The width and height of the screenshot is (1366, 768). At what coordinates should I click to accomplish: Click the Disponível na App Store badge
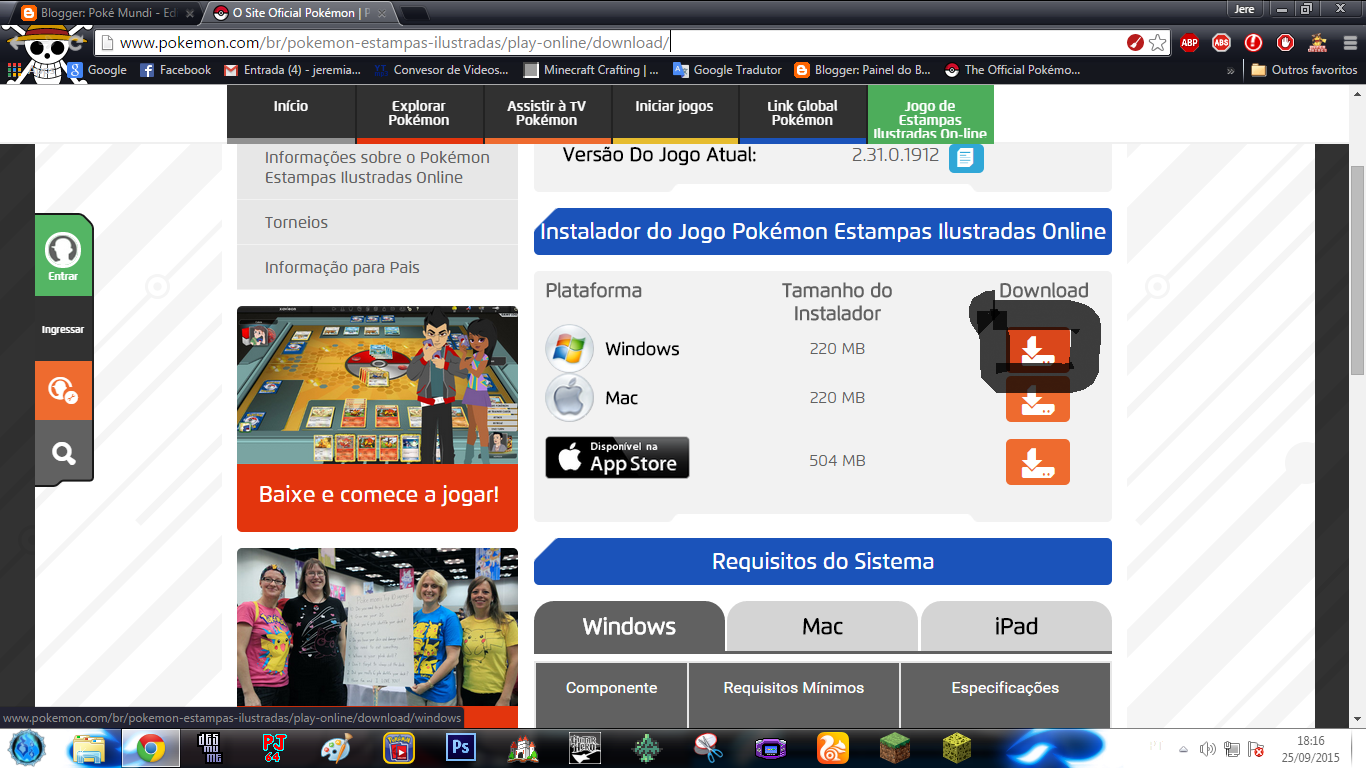617,458
